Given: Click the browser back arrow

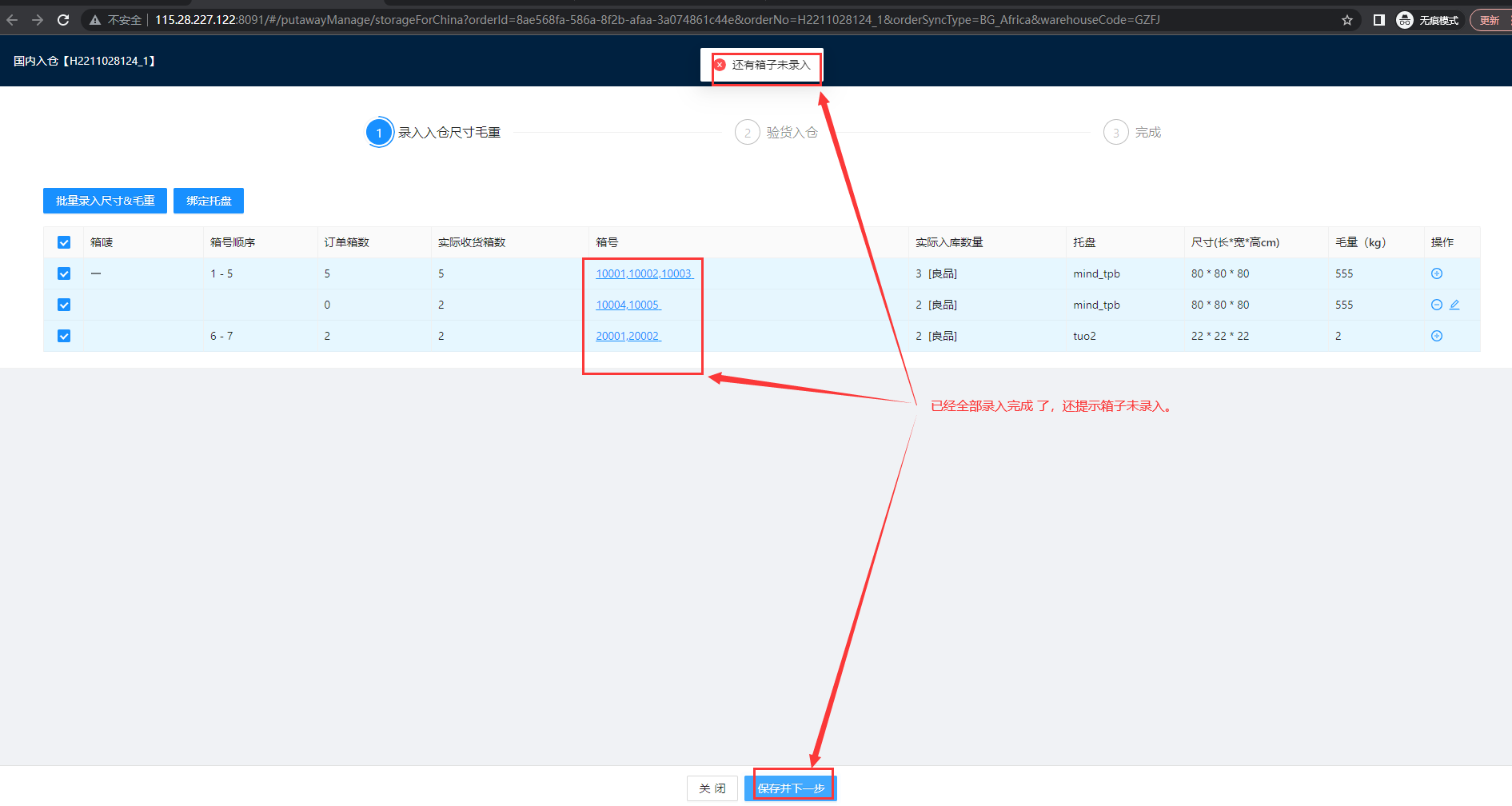Looking at the screenshot, I should pyautogui.click(x=13, y=20).
